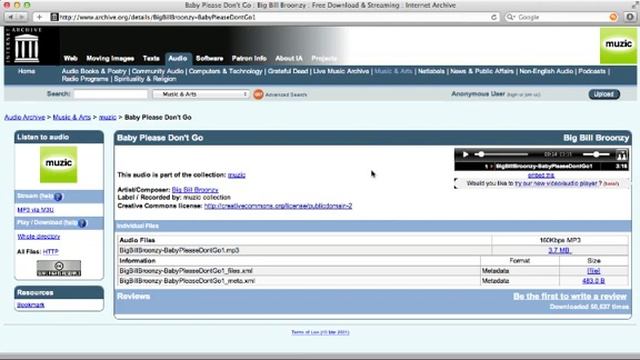640x360 pixels.
Task: Click the Bookmark link under Resources
Action: (31, 305)
